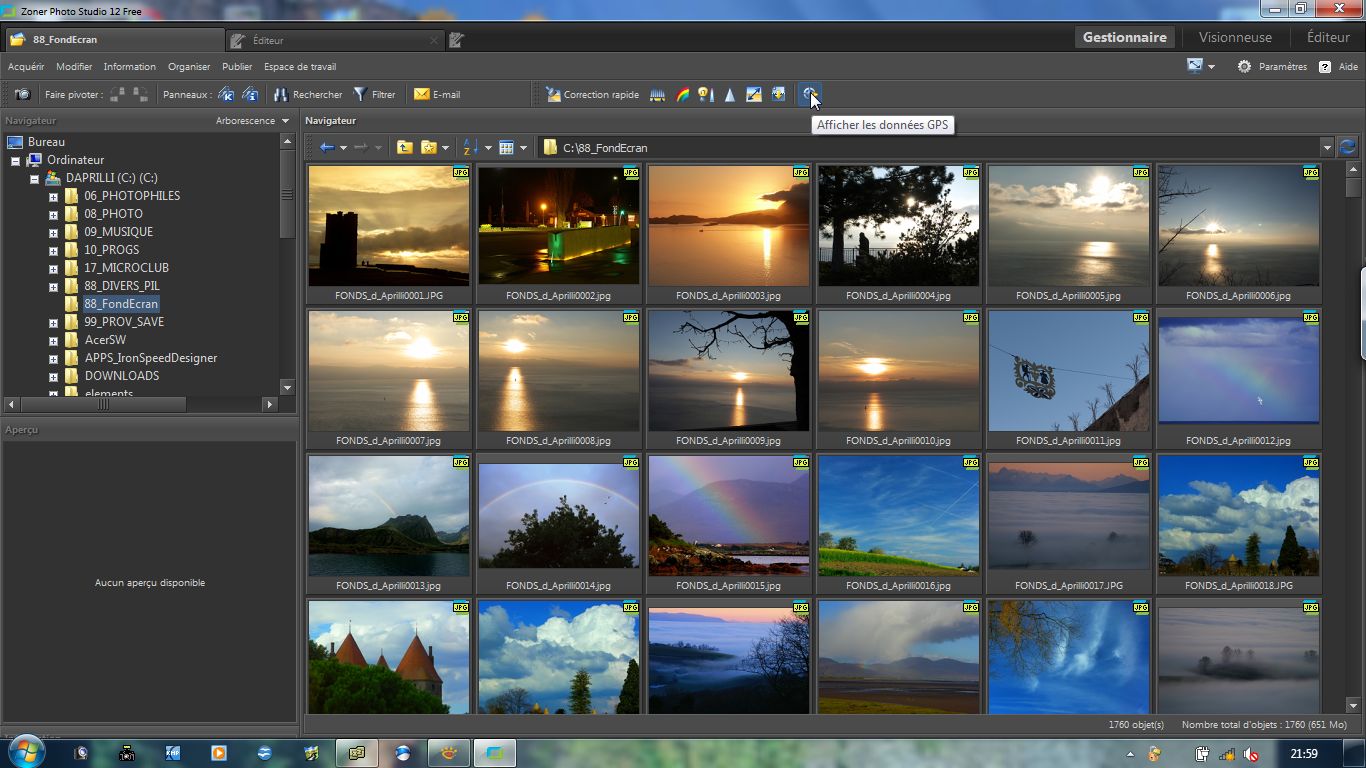Image resolution: width=1366 pixels, height=768 pixels.
Task: Click the sharpen triangle icon in toolbar
Action: coord(730,94)
